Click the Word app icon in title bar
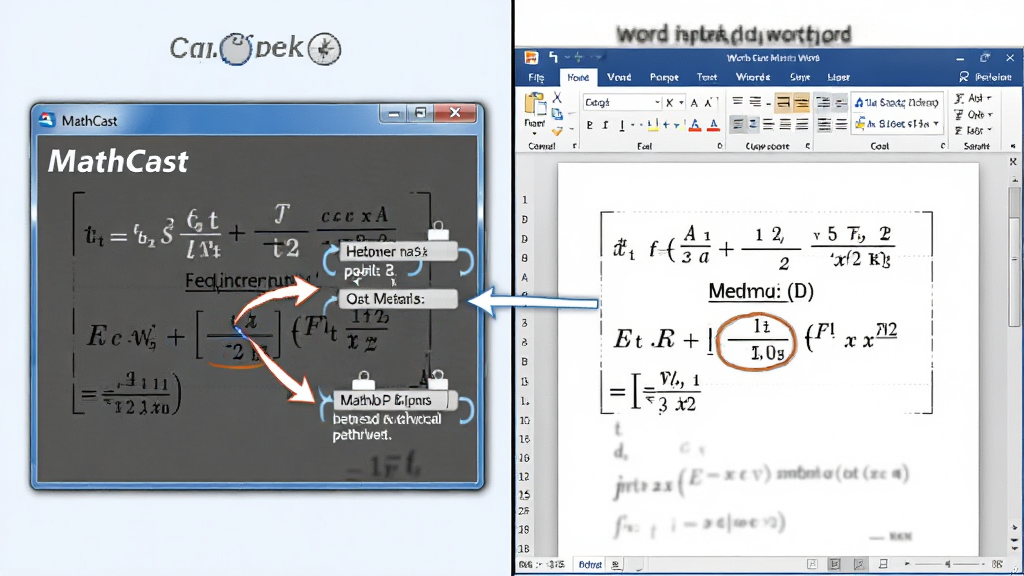The image size is (1024, 576). pyautogui.click(x=532, y=57)
